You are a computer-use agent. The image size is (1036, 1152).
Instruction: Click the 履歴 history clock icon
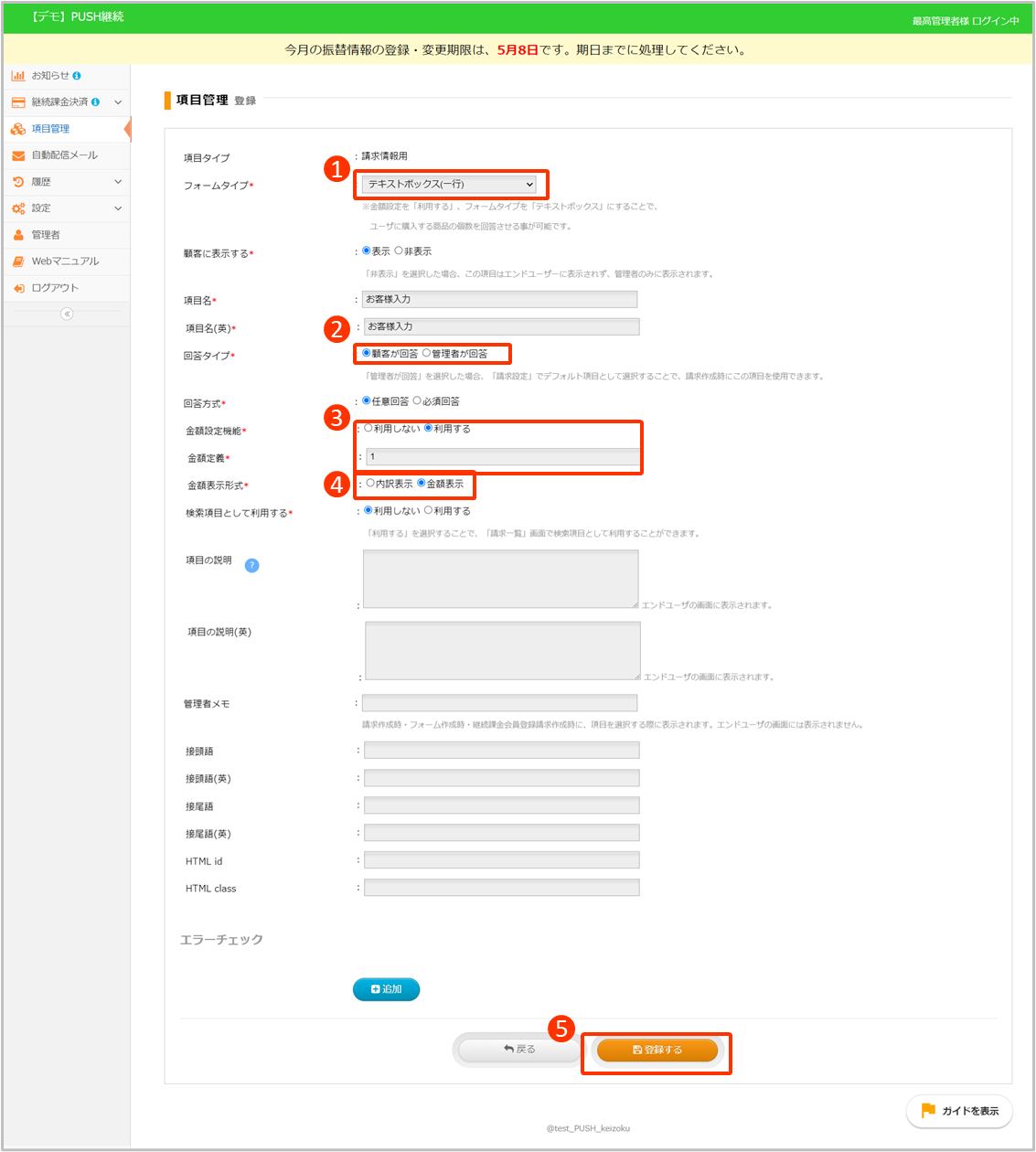click(18, 182)
